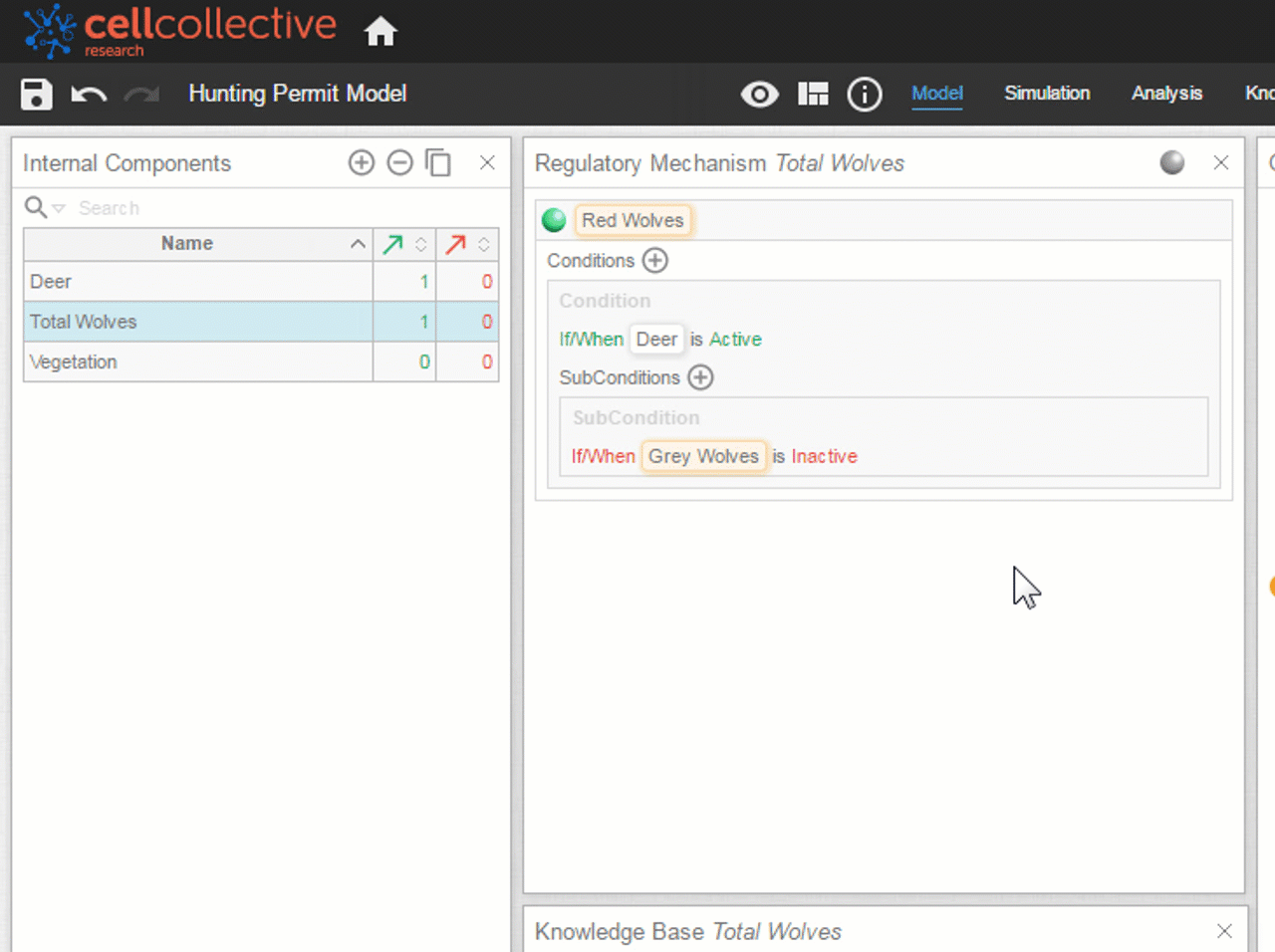Click the Hunting Permit Model title
This screenshot has height=952, width=1275.
[298, 94]
